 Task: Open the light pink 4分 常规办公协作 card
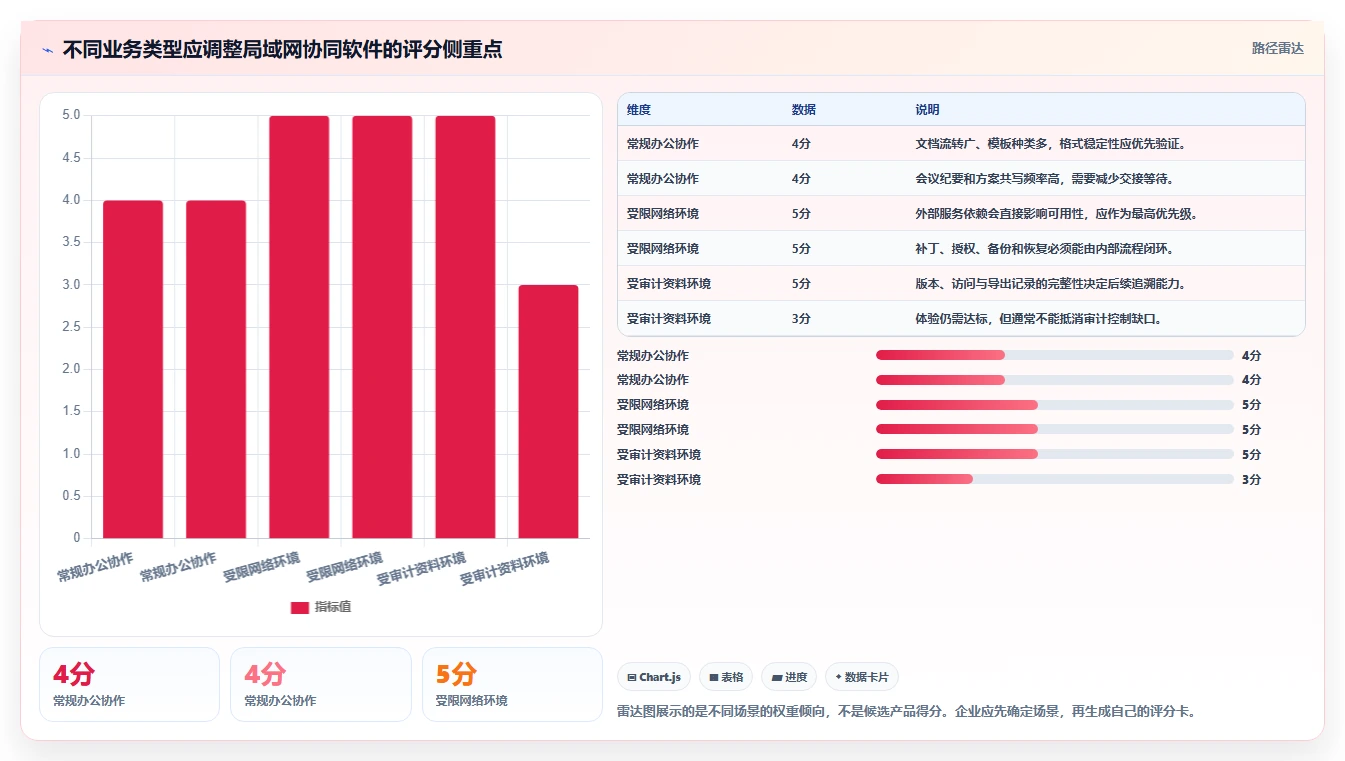click(321, 684)
